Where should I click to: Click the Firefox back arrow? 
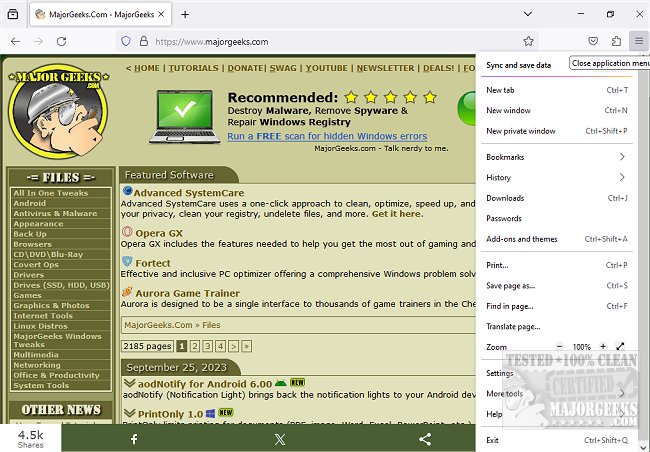(15, 41)
